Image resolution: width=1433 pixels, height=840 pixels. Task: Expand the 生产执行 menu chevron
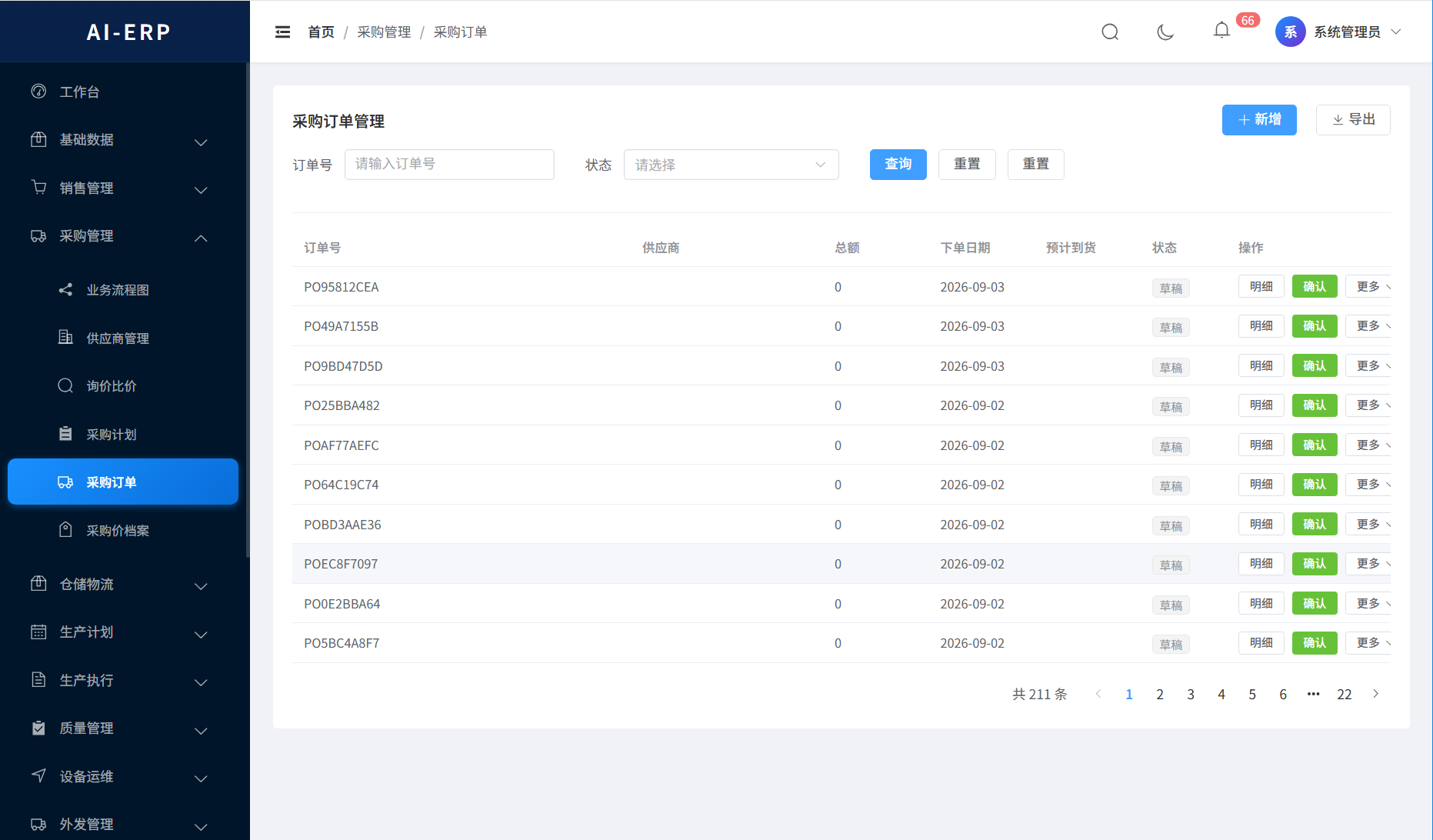coord(201,682)
